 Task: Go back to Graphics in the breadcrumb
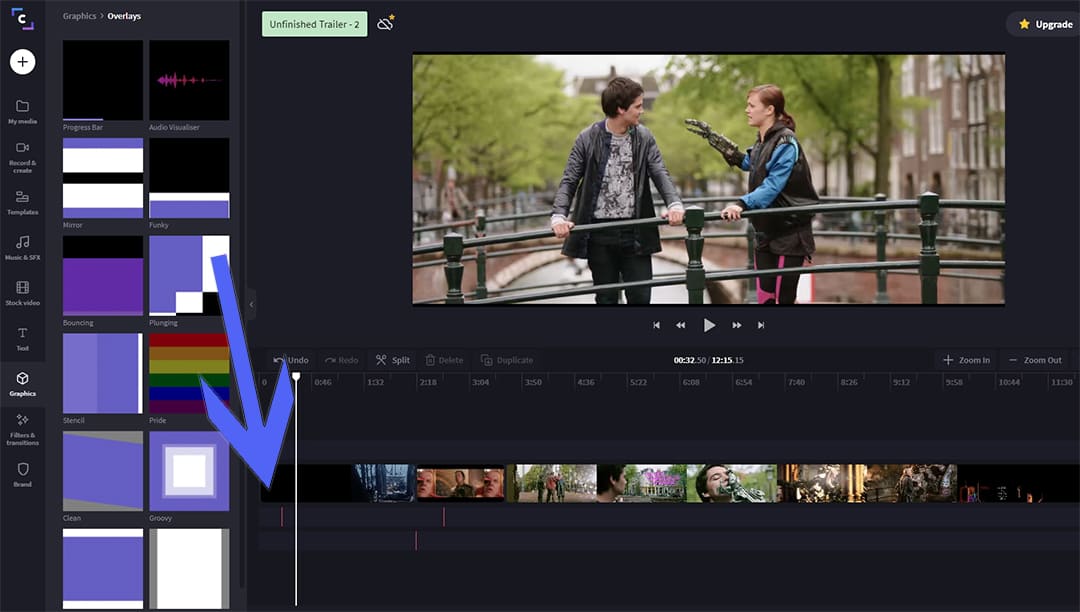click(x=79, y=16)
